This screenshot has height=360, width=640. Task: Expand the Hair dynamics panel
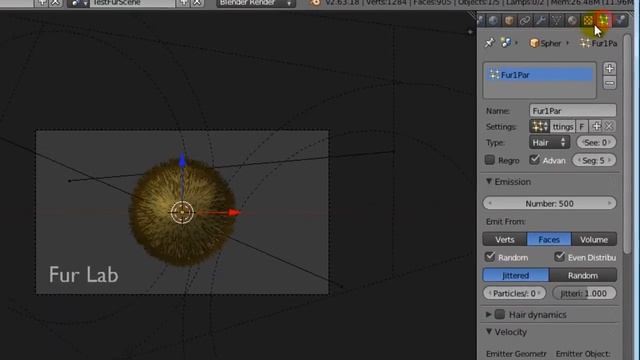pos(489,315)
